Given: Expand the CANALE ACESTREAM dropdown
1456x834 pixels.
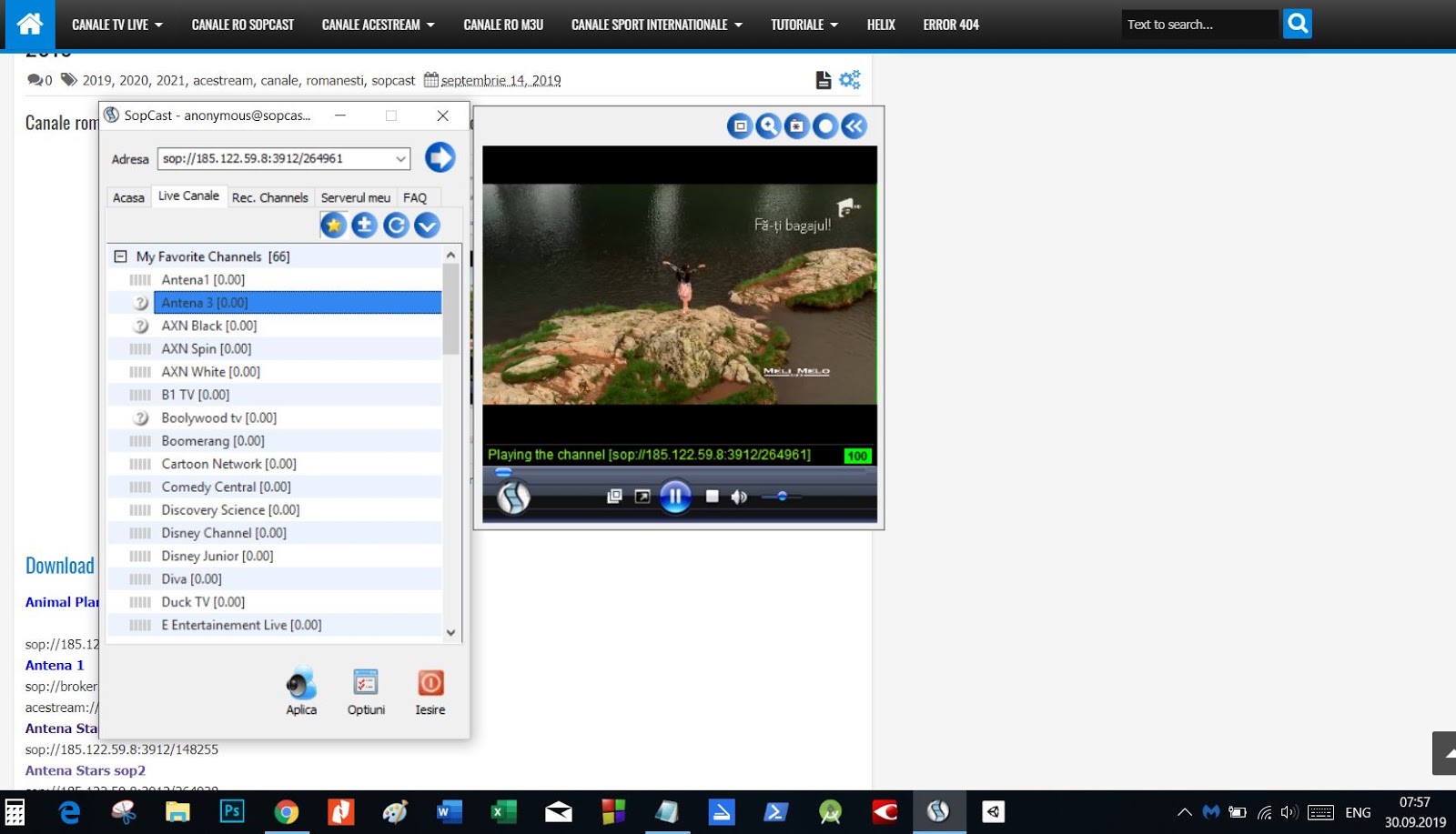Looking at the screenshot, I should 378,25.
